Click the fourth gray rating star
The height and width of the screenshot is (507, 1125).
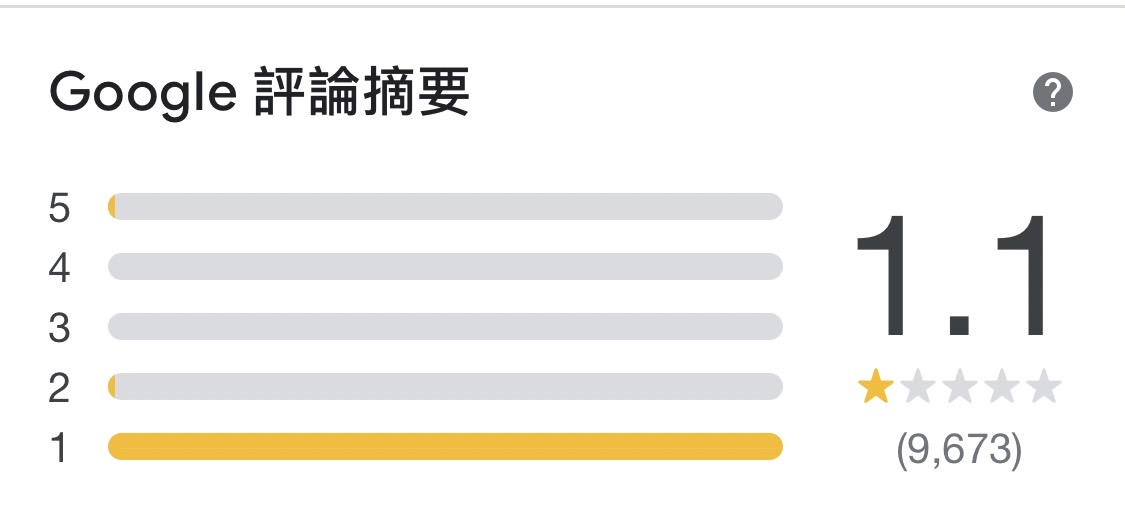coord(1002,387)
